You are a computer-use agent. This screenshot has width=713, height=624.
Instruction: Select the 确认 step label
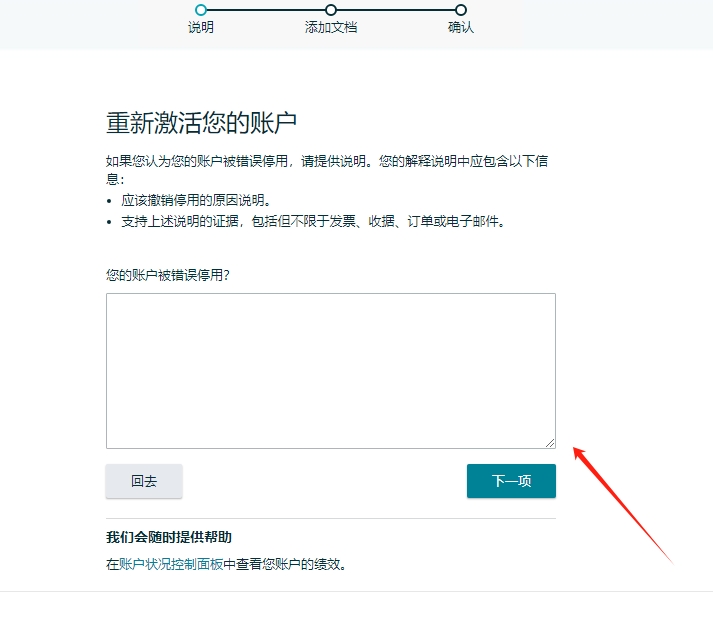(x=461, y=27)
